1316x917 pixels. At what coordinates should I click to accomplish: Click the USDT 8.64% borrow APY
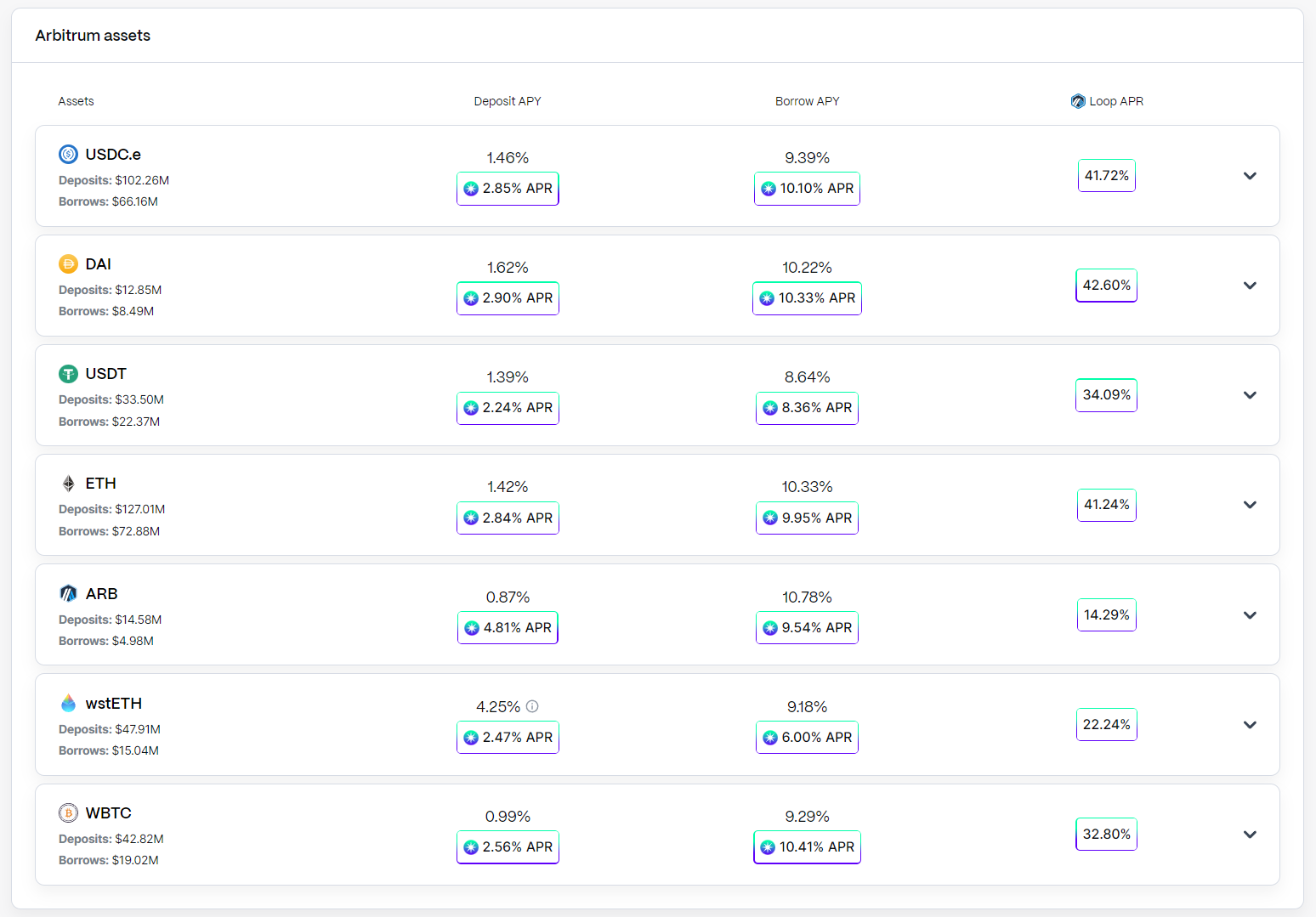click(808, 377)
